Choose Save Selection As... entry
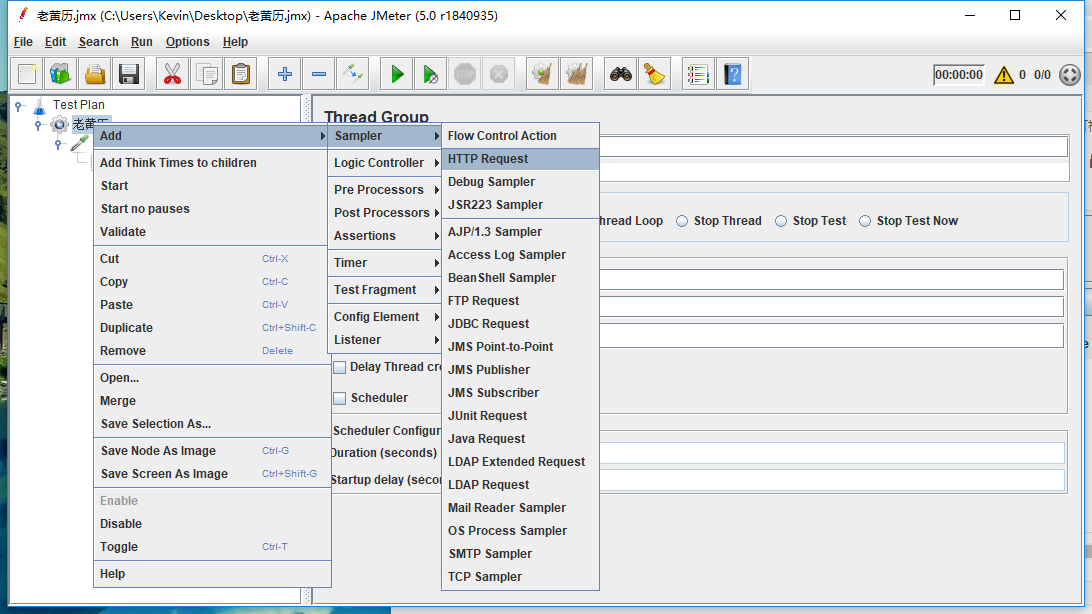 coord(210,424)
